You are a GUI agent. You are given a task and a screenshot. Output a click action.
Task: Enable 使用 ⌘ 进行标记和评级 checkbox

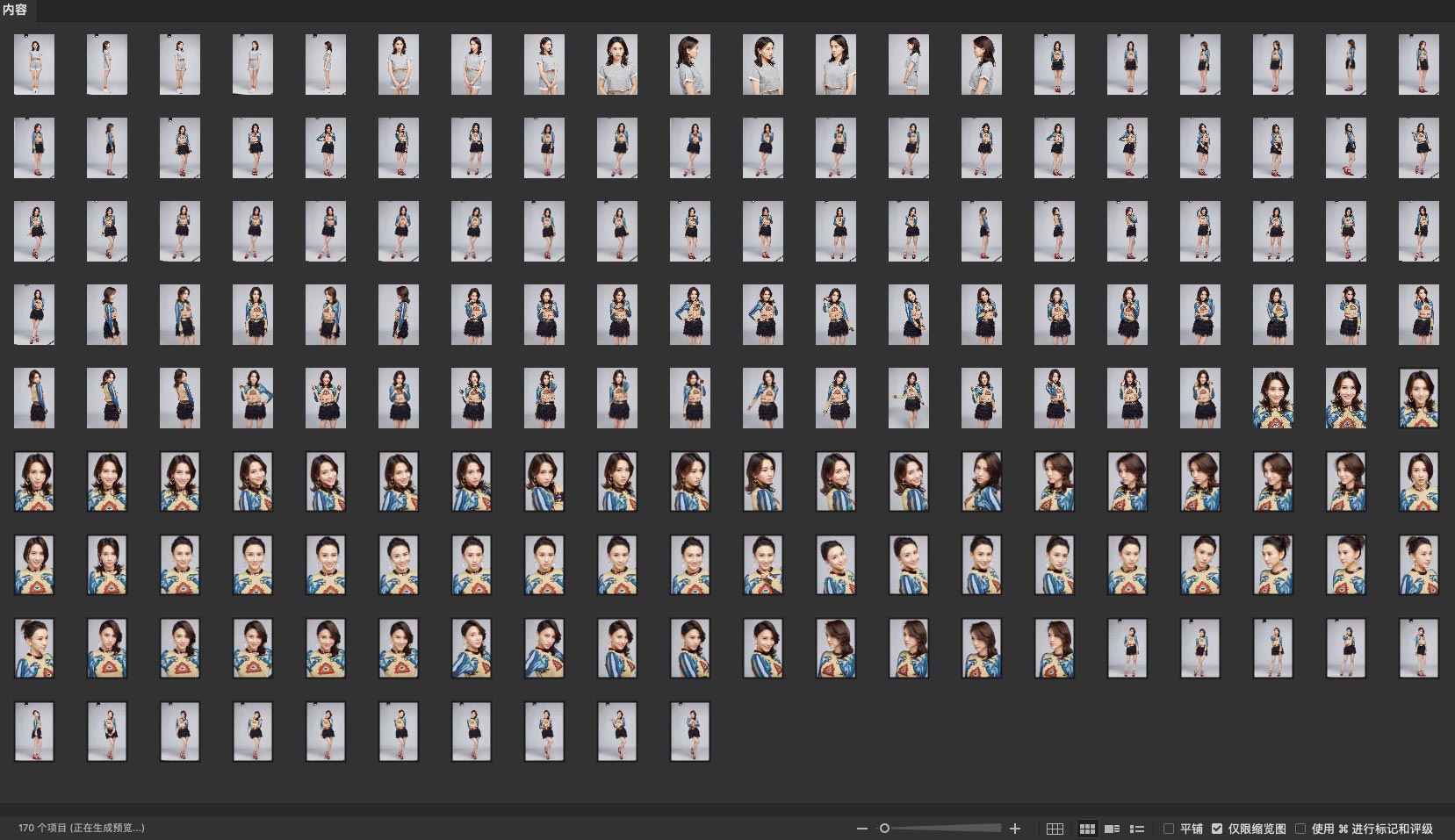point(1300,829)
